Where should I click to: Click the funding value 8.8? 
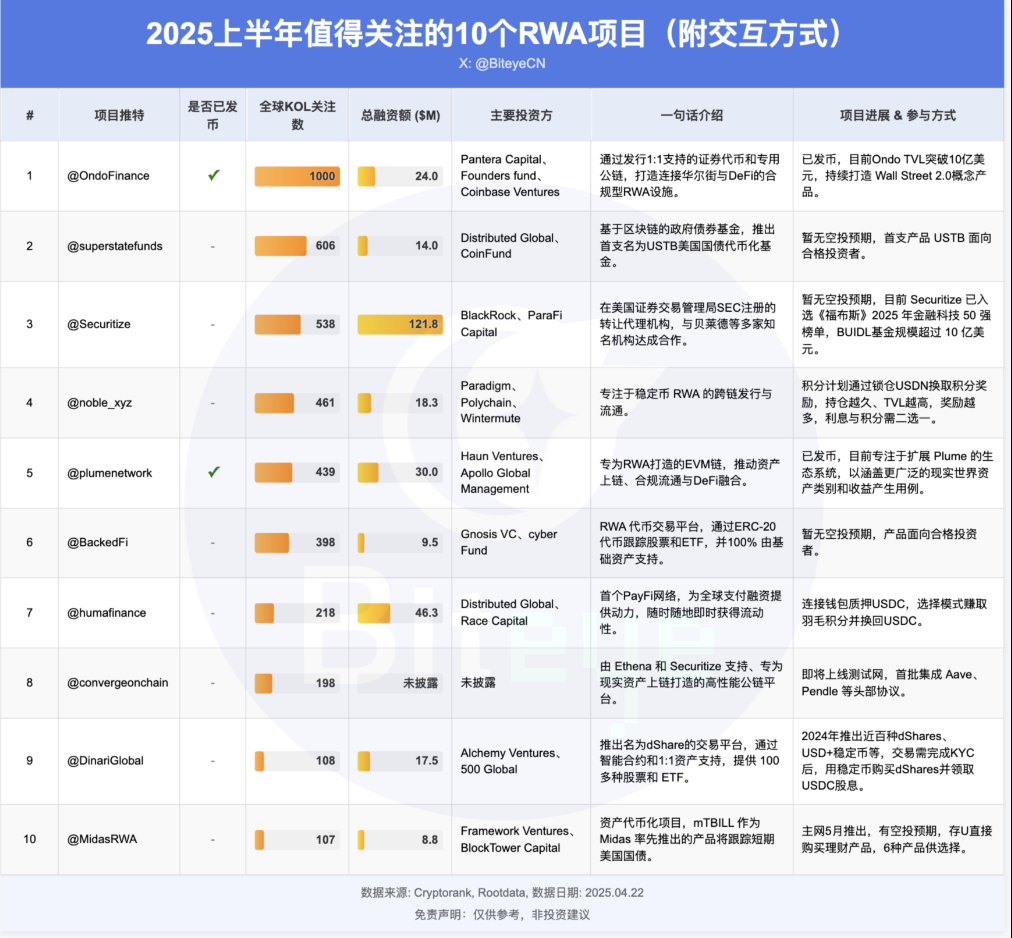[x=430, y=839]
